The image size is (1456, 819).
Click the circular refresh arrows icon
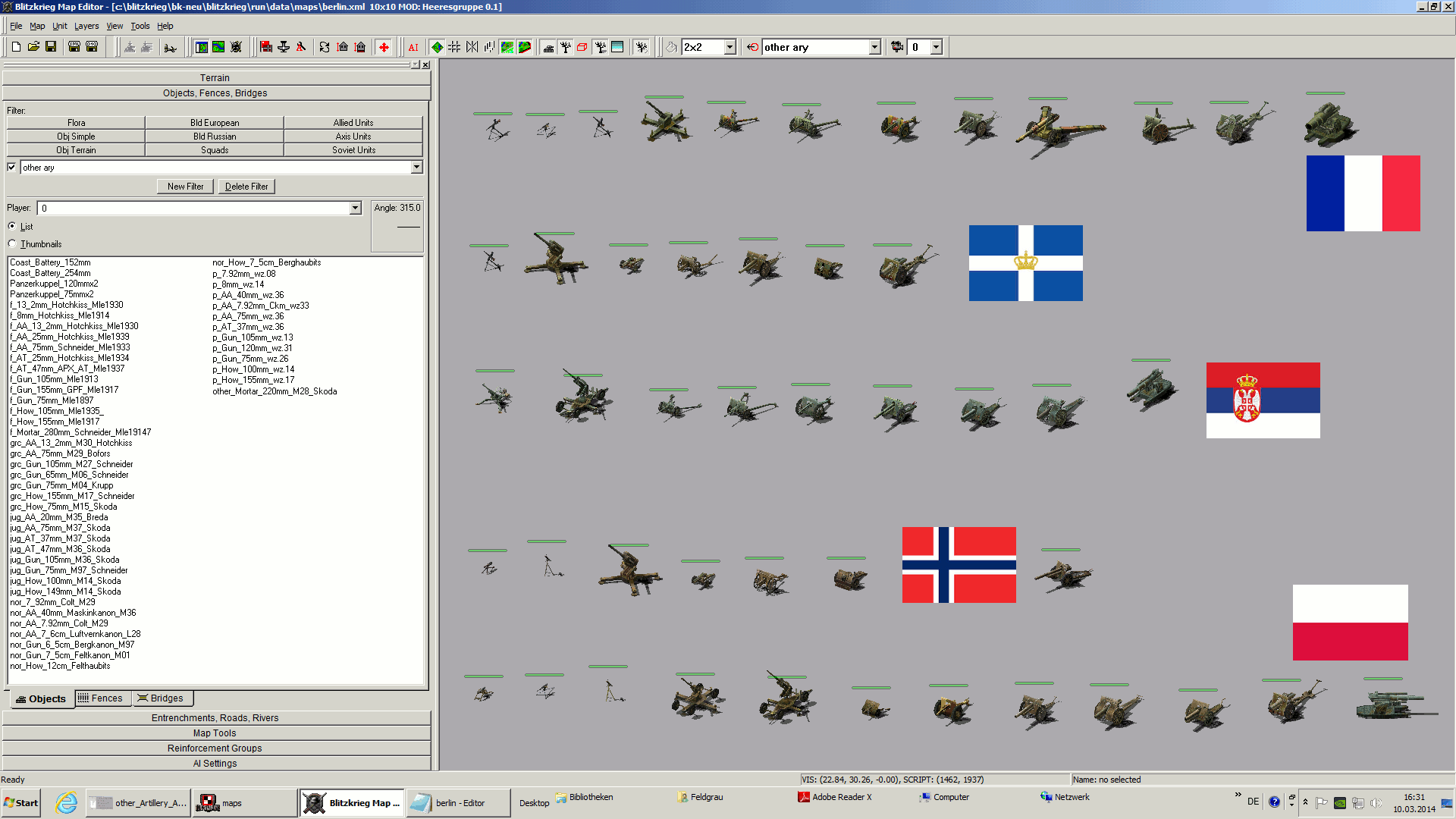(325, 47)
